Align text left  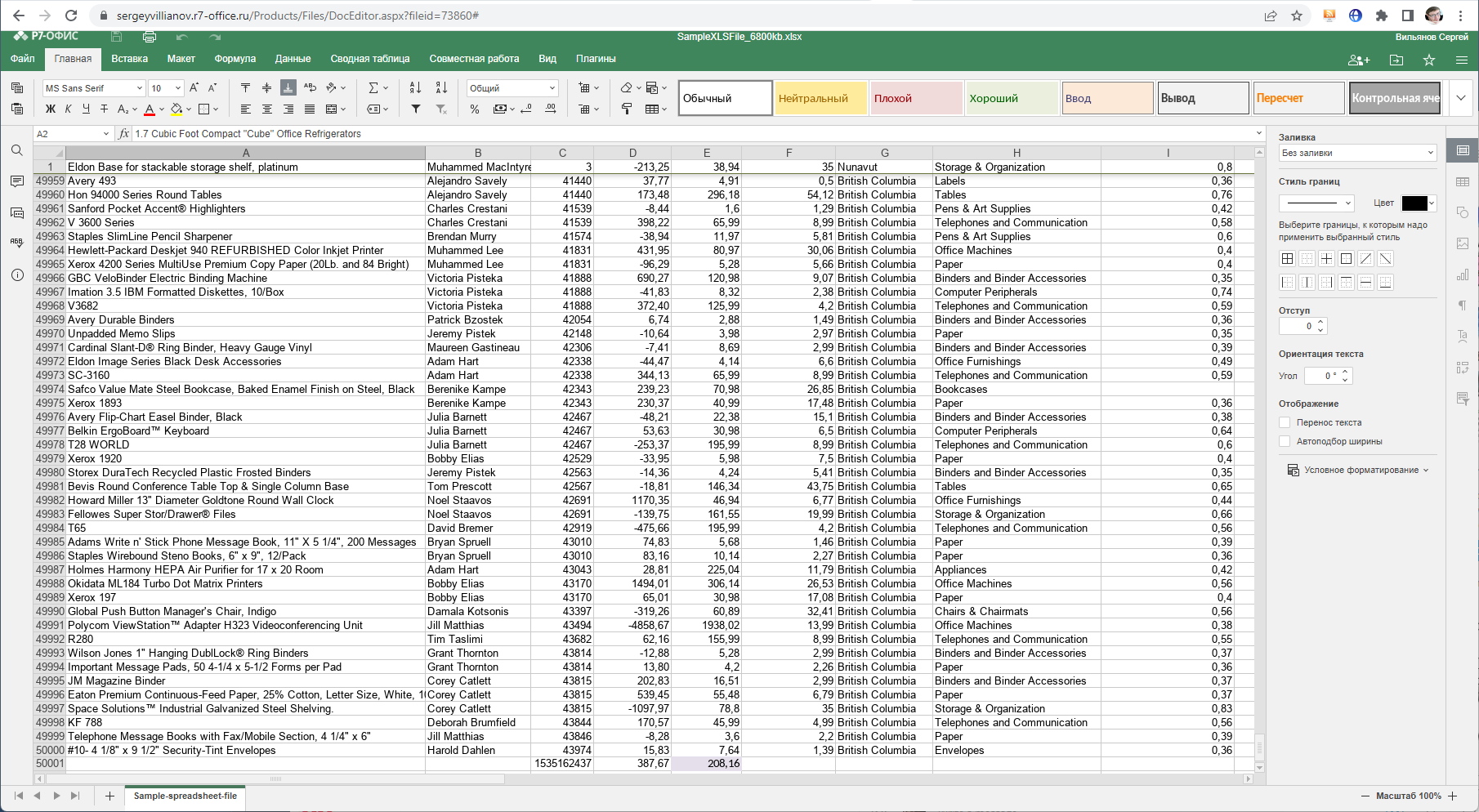coord(245,109)
